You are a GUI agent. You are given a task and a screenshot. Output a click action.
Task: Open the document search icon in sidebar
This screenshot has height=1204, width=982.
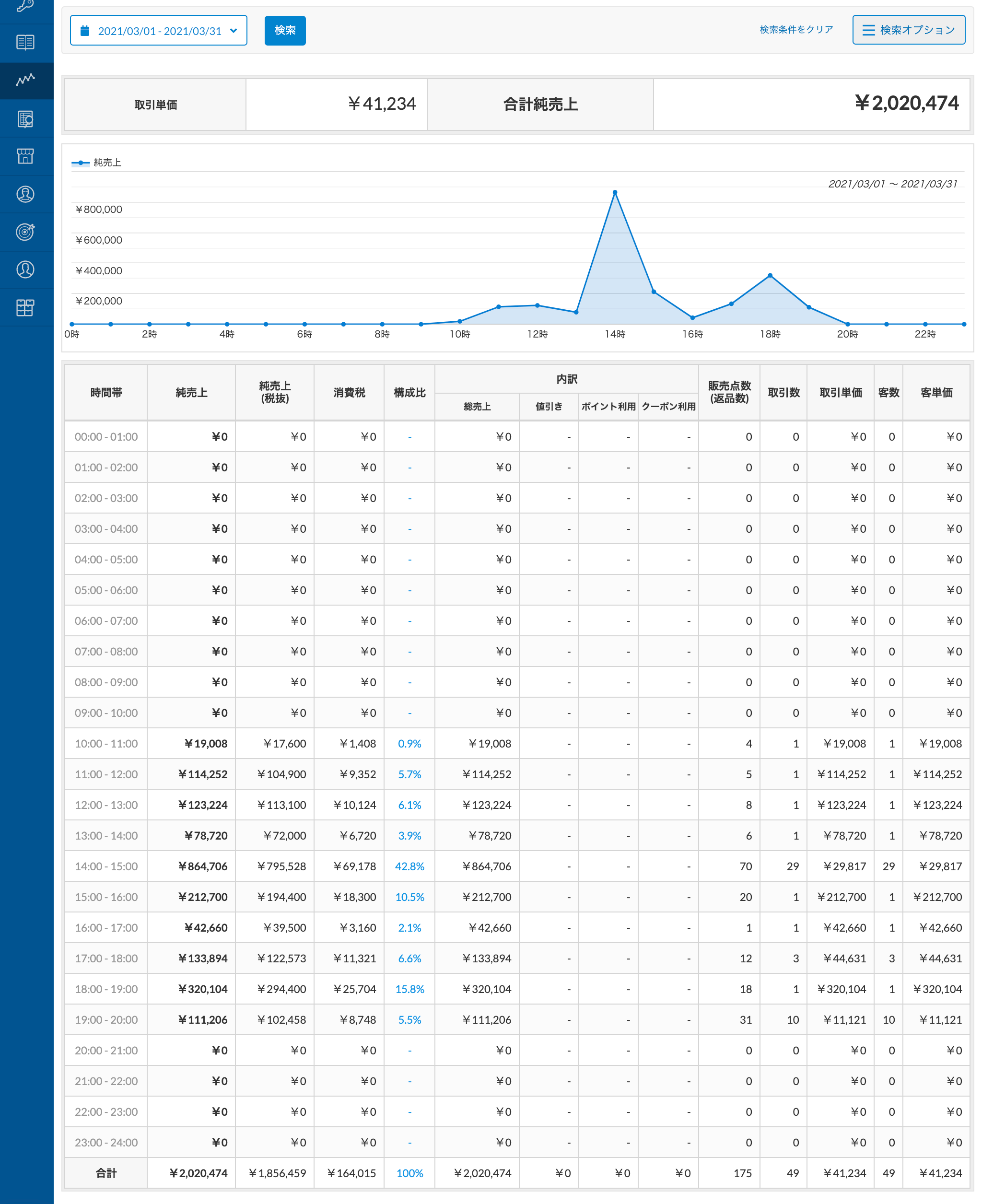pos(25,119)
